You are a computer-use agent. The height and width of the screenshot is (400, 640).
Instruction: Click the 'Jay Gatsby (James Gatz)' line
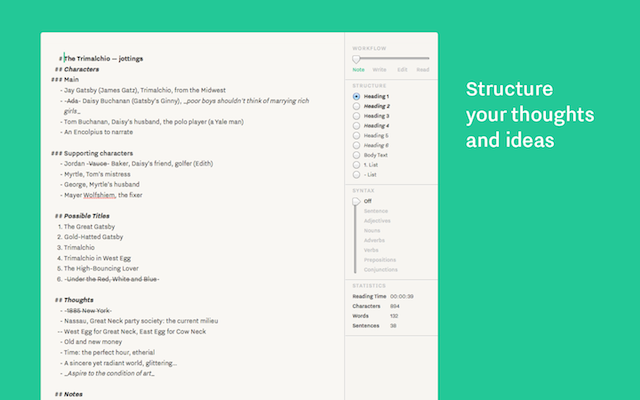pos(143,90)
